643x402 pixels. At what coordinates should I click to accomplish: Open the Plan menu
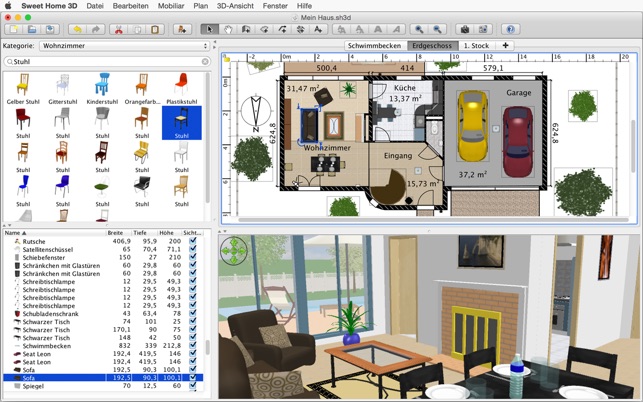[201, 6]
